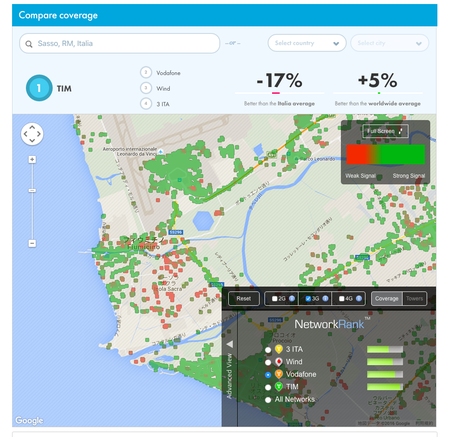Select the 3 ITA radio button

point(268,350)
